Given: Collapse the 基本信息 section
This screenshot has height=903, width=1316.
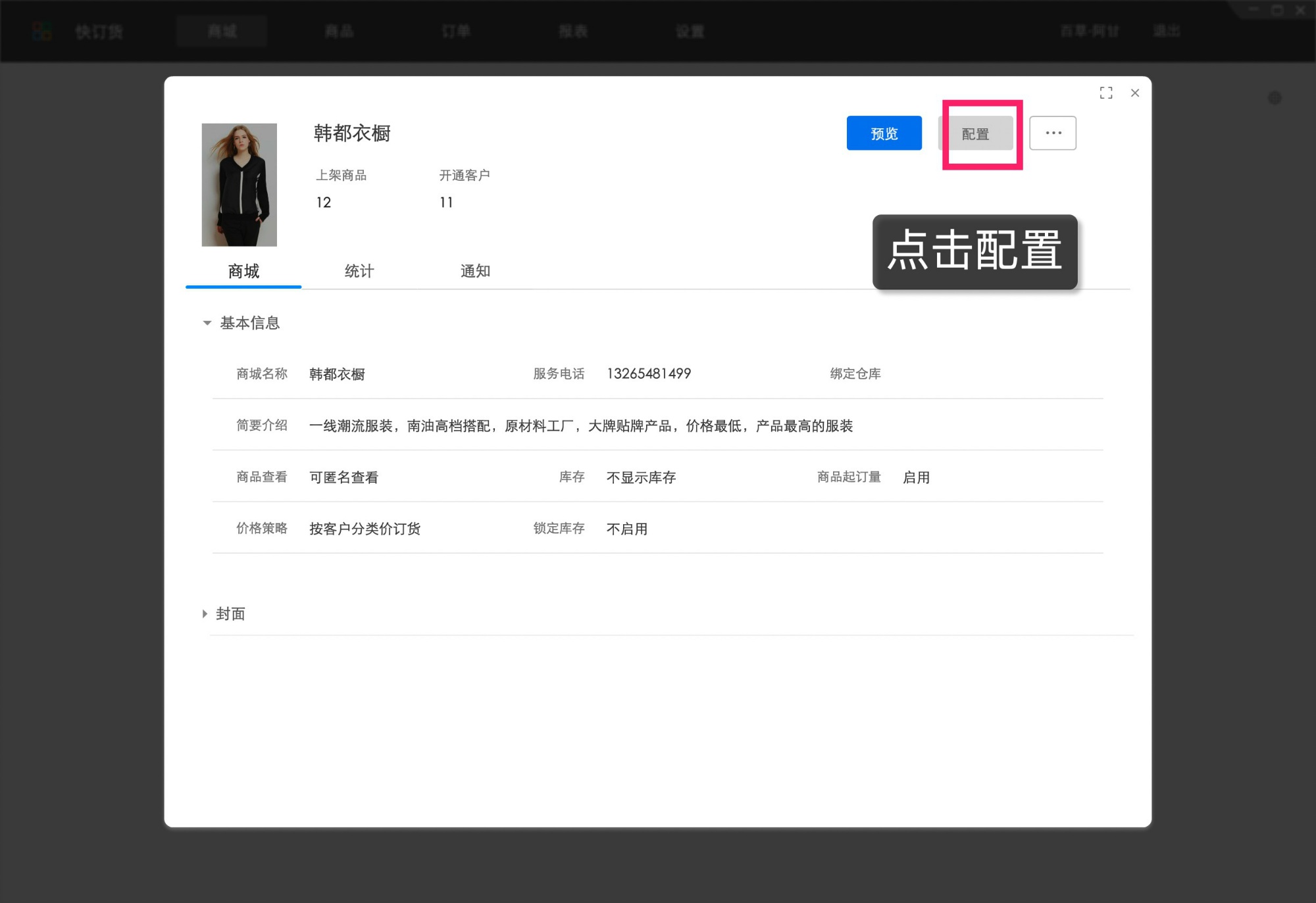Looking at the screenshot, I should click(x=207, y=323).
